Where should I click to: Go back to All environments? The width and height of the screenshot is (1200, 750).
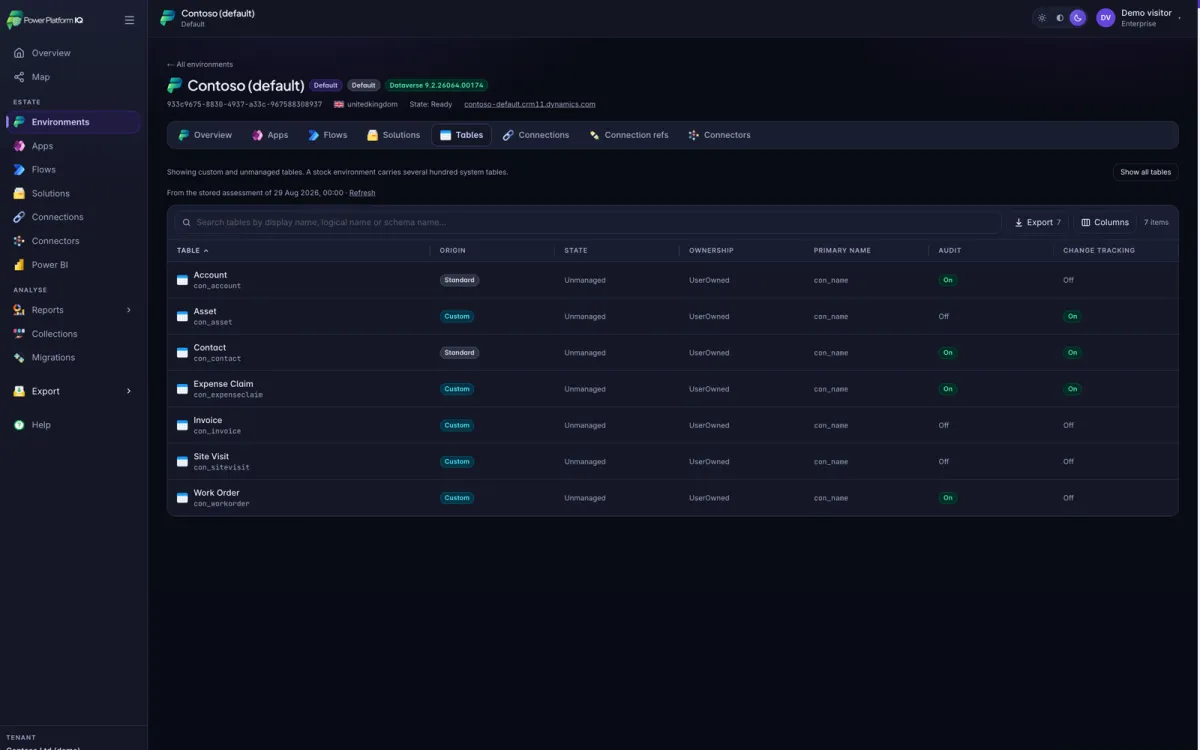pos(200,64)
